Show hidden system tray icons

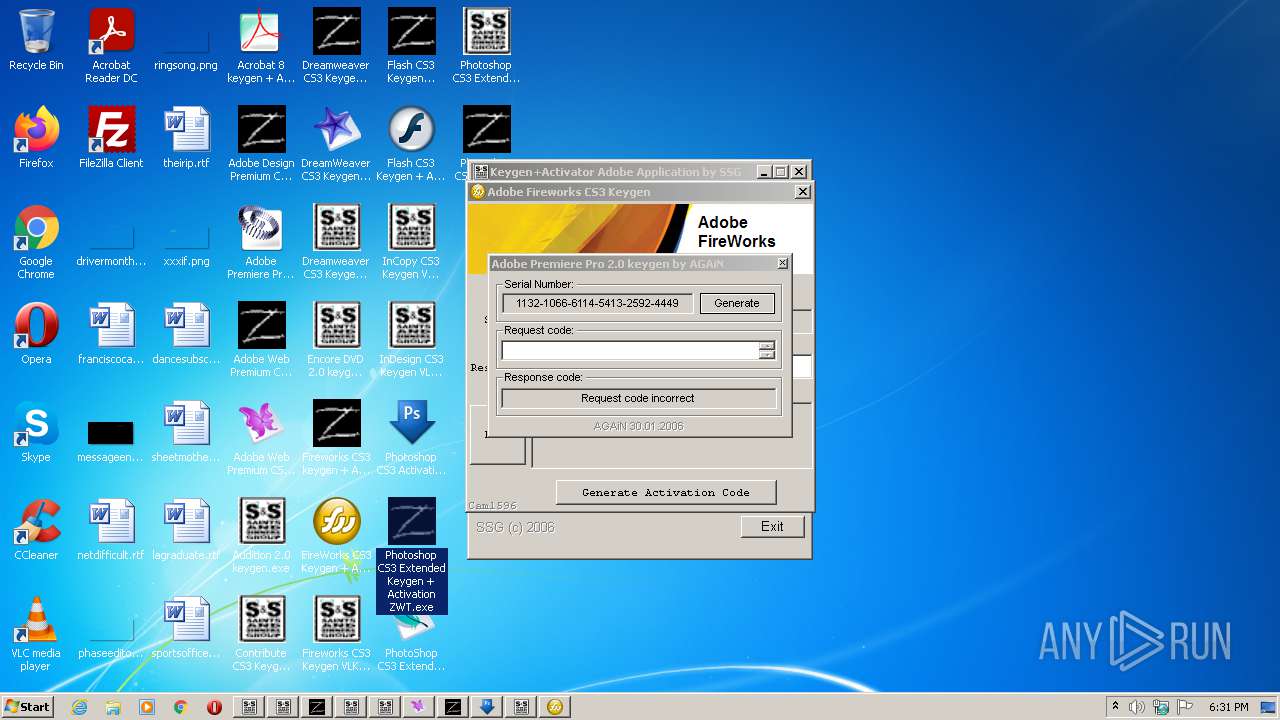pos(1115,707)
